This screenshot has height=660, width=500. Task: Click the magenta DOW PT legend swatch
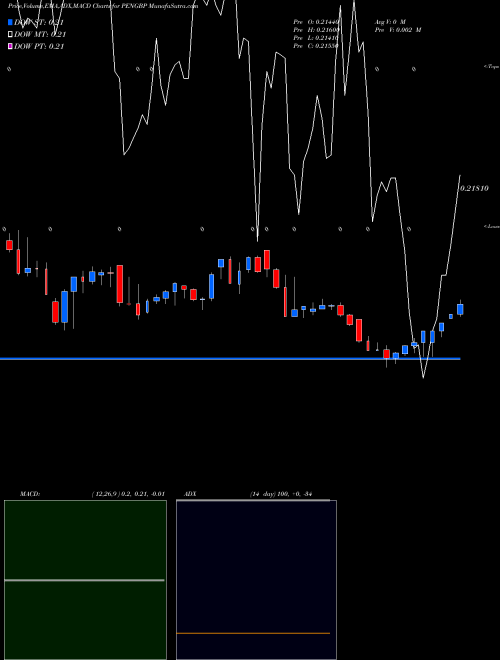[x=10, y=46]
